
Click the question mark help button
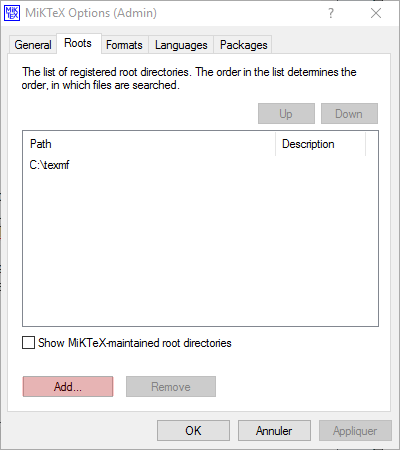pyautogui.click(x=330, y=13)
